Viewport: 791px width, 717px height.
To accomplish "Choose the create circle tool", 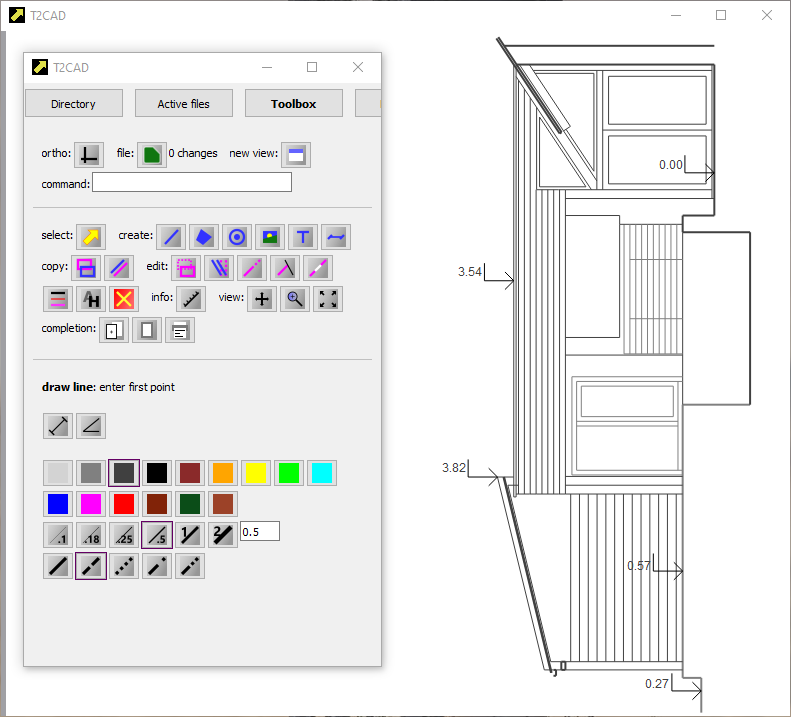I will point(237,237).
